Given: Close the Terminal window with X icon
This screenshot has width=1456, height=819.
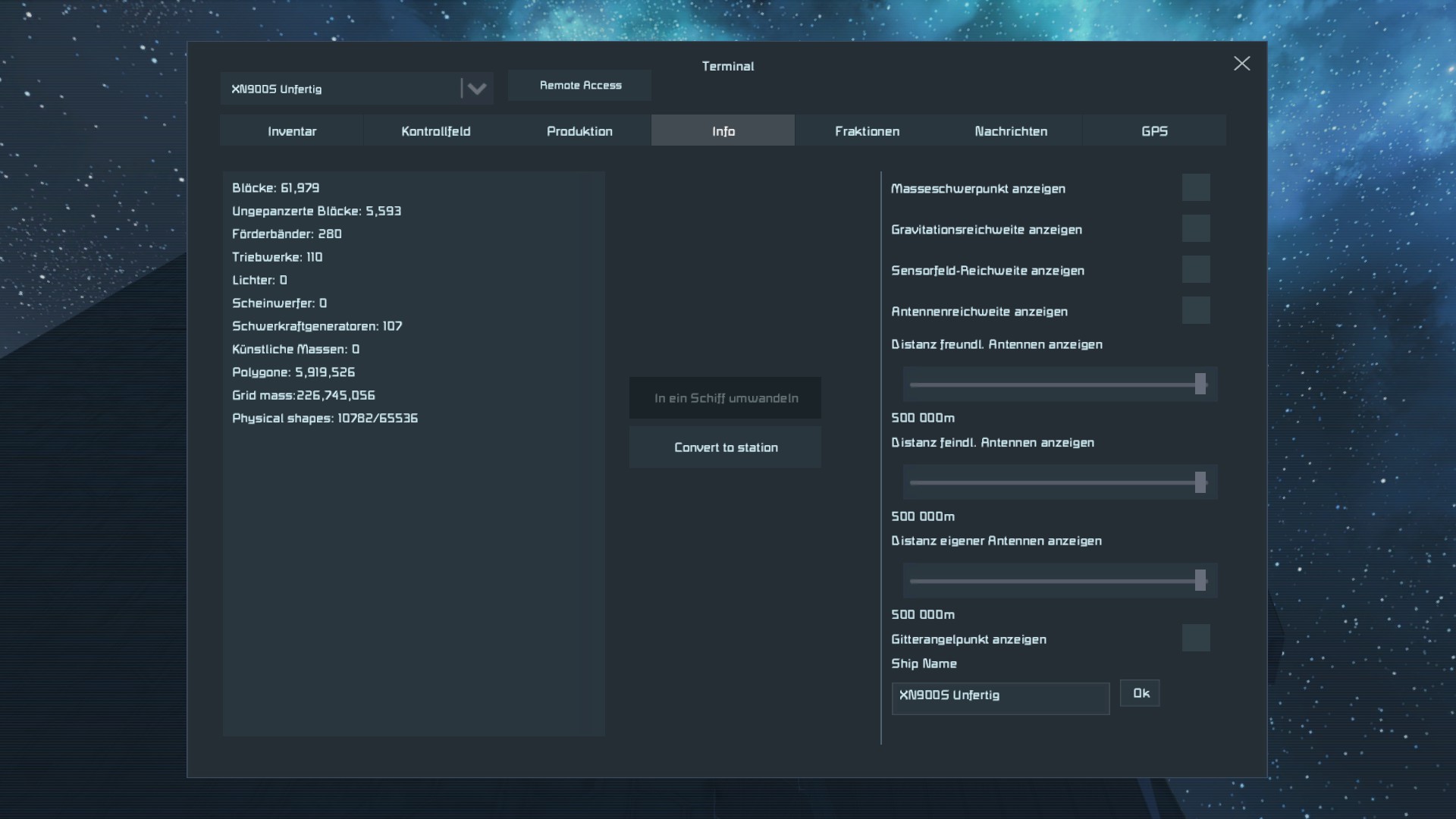Looking at the screenshot, I should [x=1241, y=64].
